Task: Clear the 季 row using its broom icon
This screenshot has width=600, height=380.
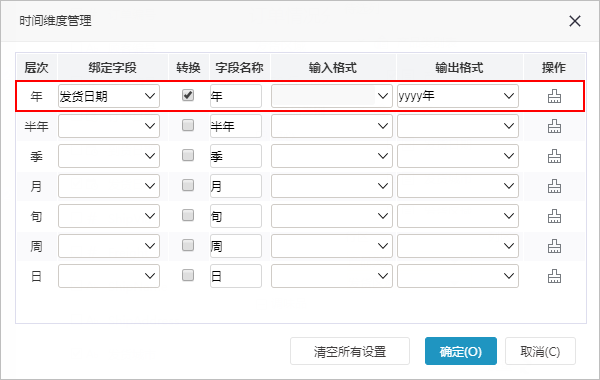Action: [554, 156]
